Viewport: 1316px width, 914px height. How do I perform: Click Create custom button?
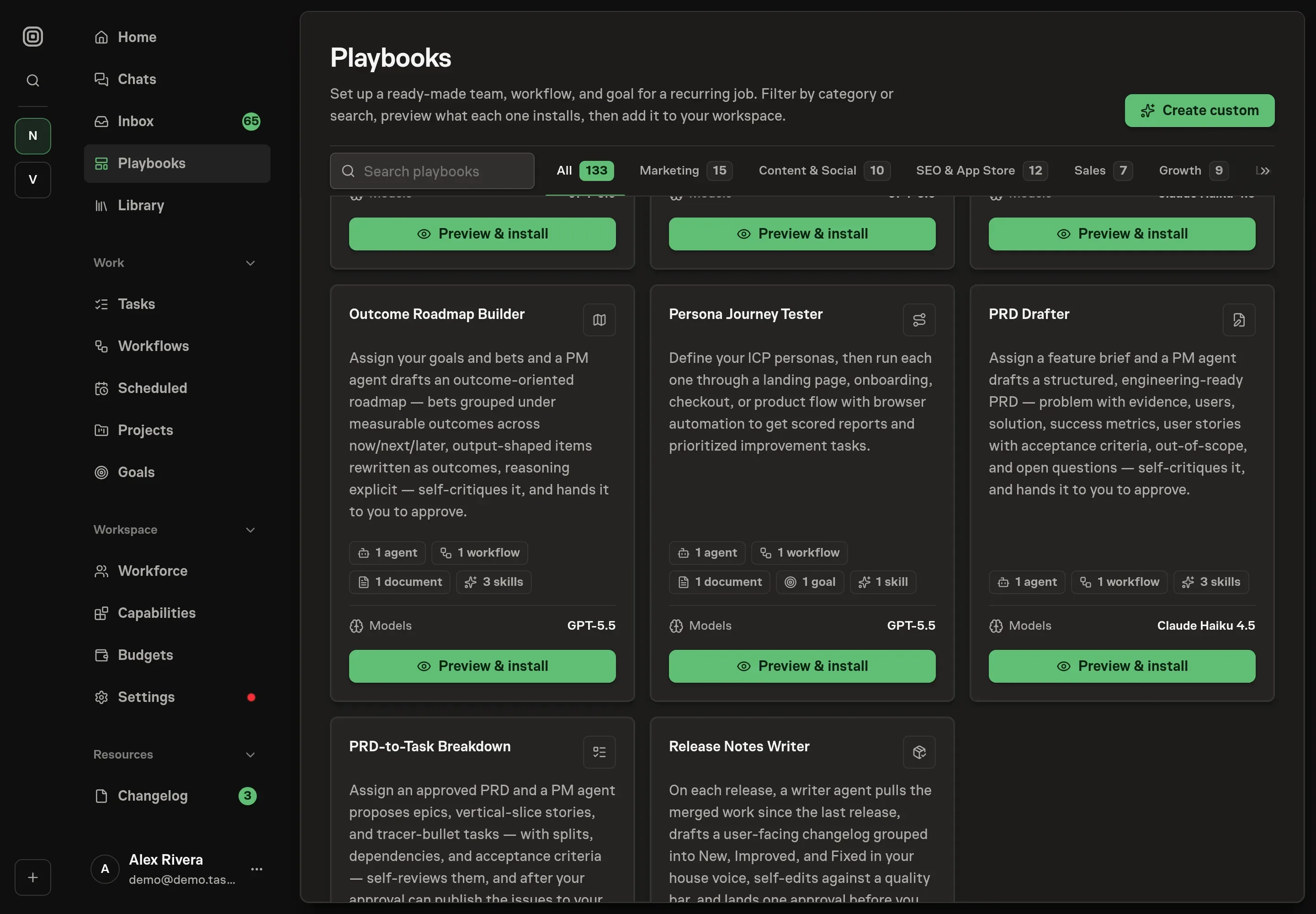tap(1199, 111)
